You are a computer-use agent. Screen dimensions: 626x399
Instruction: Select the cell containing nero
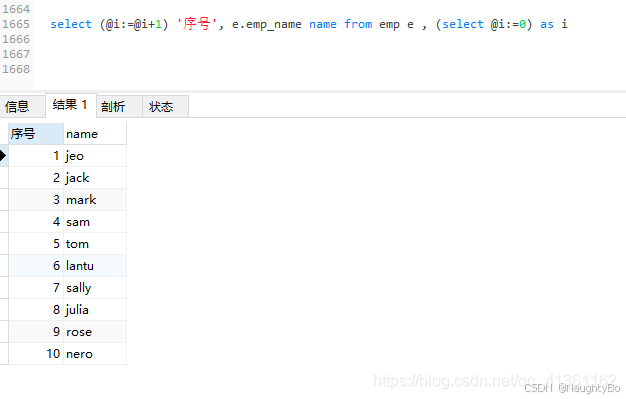(95, 353)
